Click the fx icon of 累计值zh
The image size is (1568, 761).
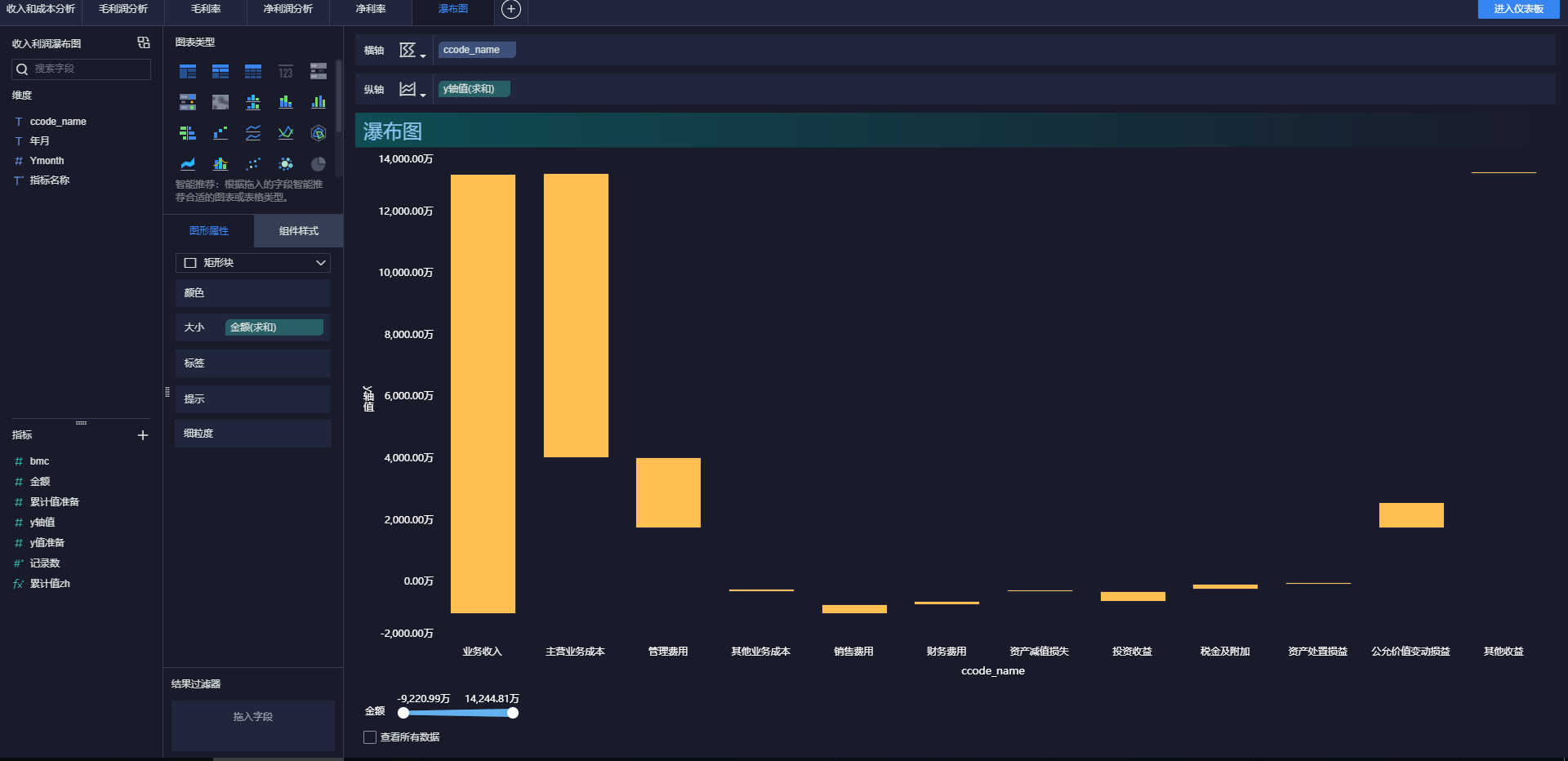(x=18, y=584)
